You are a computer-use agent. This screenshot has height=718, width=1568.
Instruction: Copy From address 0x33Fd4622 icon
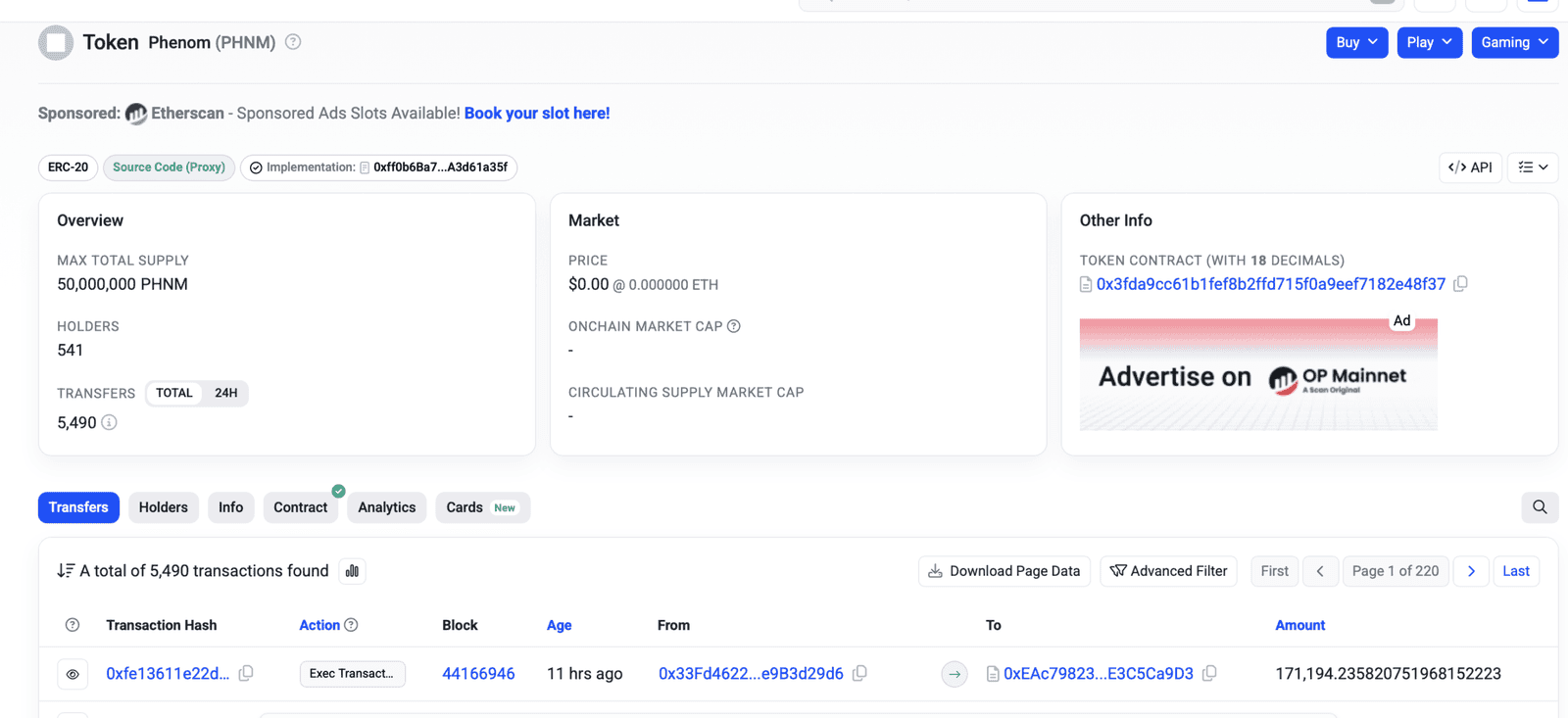[859, 673]
